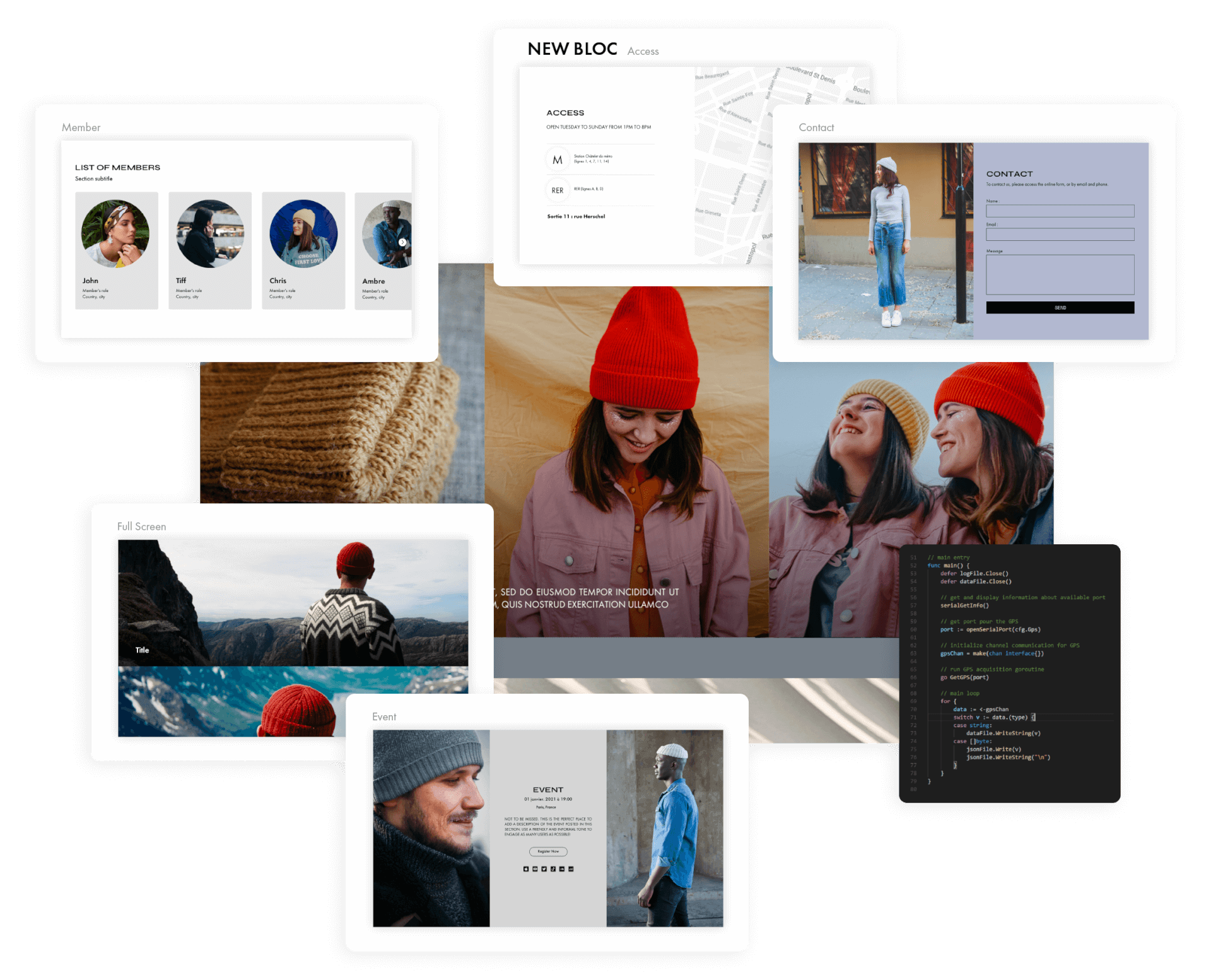Advance members carousel with next arrow
The height and width of the screenshot is (980, 1211).
pyautogui.click(x=402, y=242)
